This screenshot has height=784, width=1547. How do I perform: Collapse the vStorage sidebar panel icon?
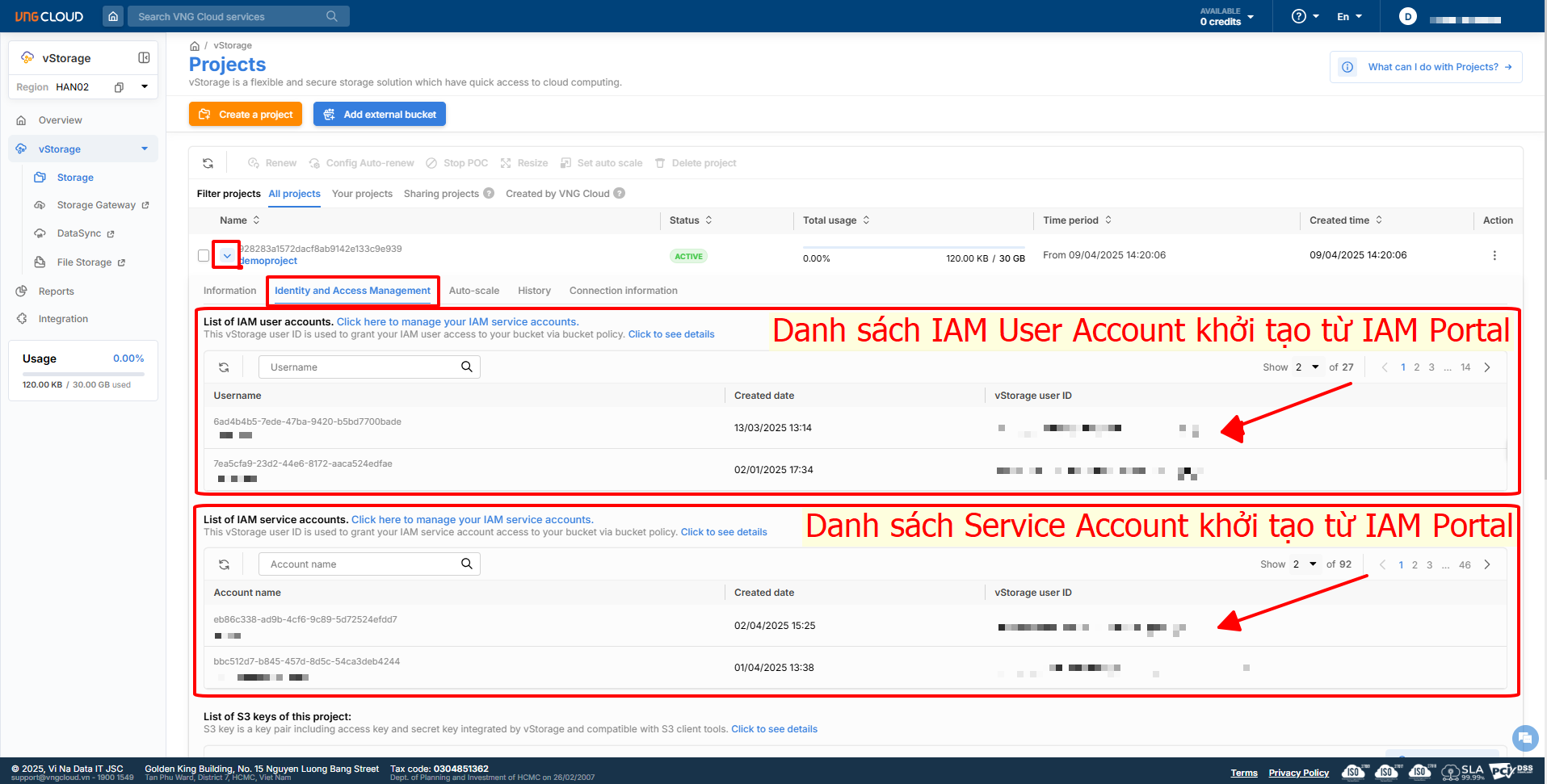pos(144,58)
